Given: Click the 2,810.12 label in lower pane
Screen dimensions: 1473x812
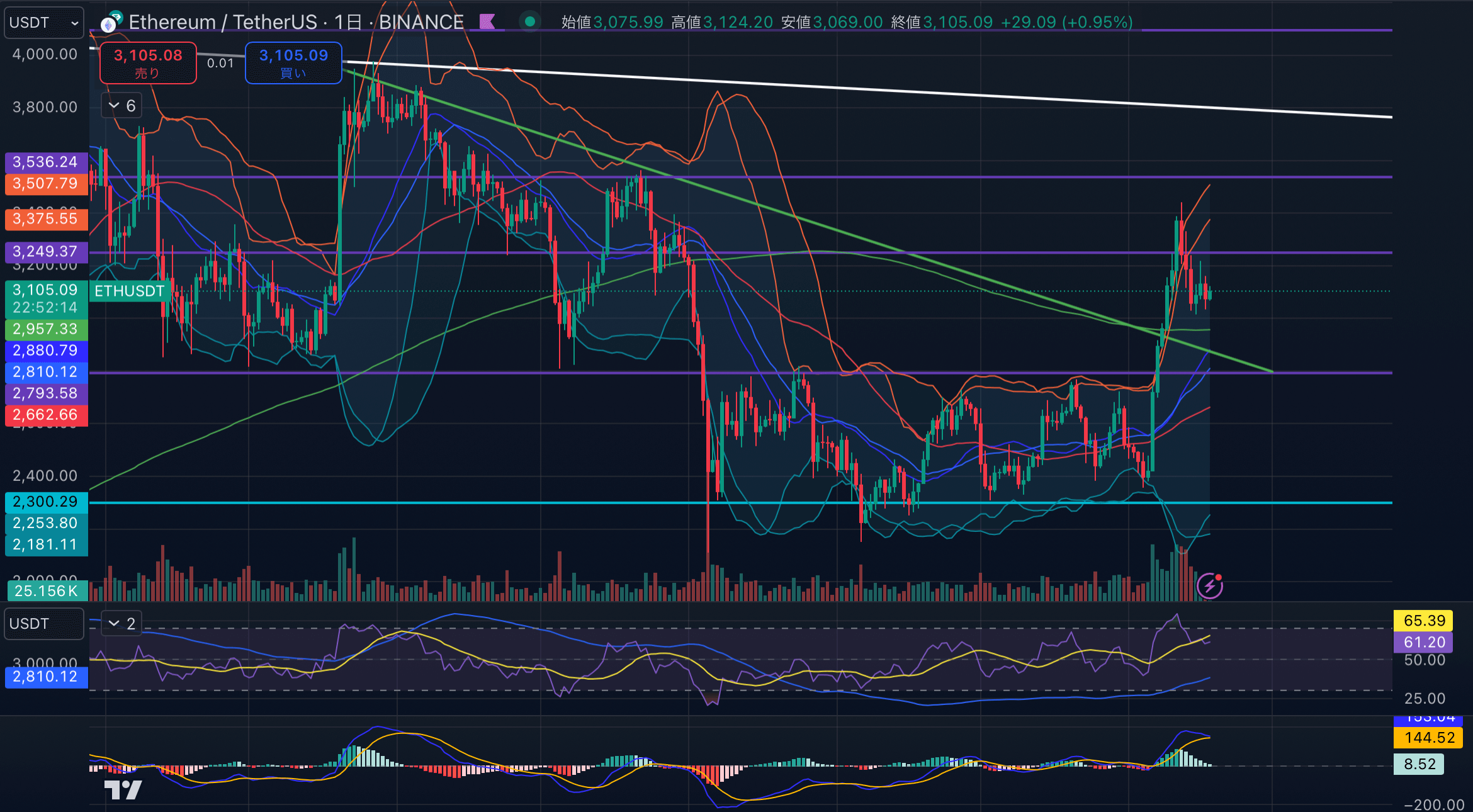Looking at the screenshot, I should coord(46,677).
